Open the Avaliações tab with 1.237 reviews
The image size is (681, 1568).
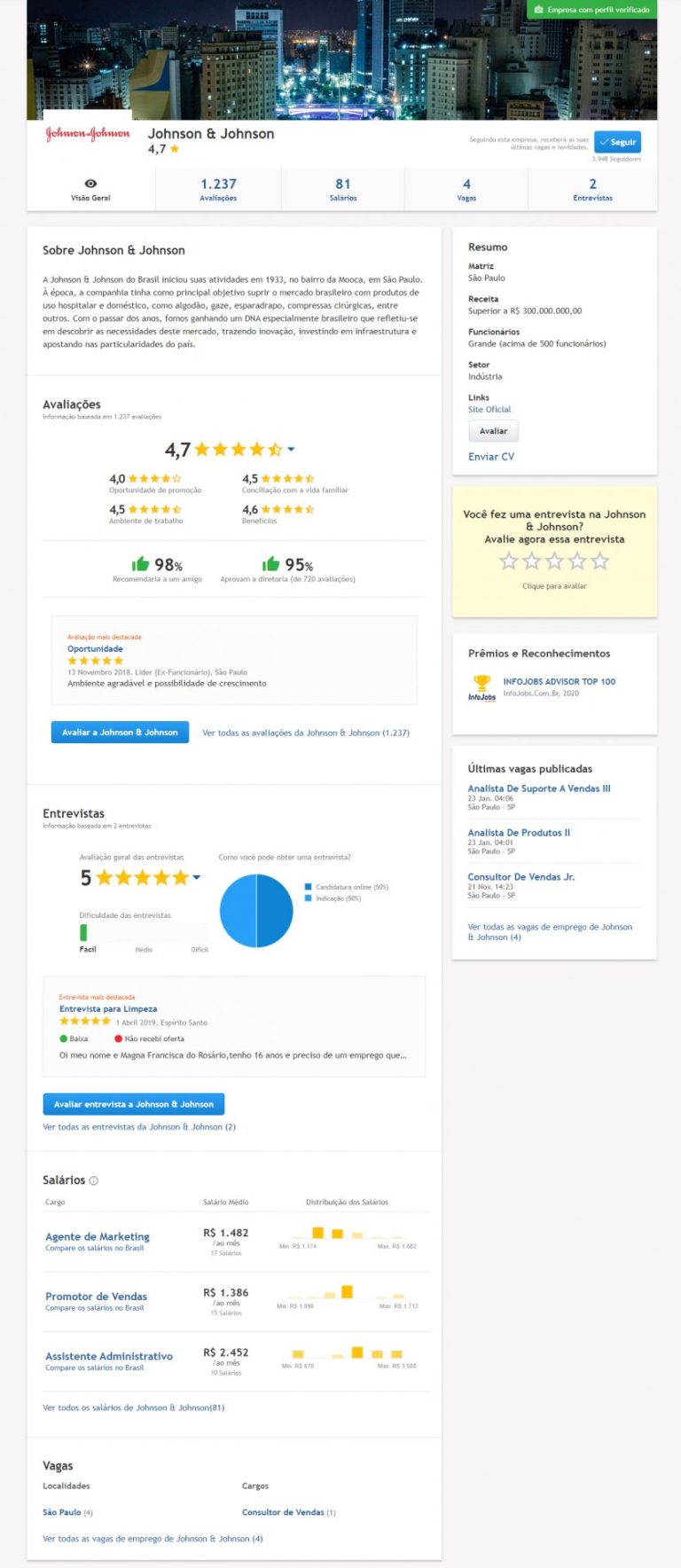click(218, 189)
